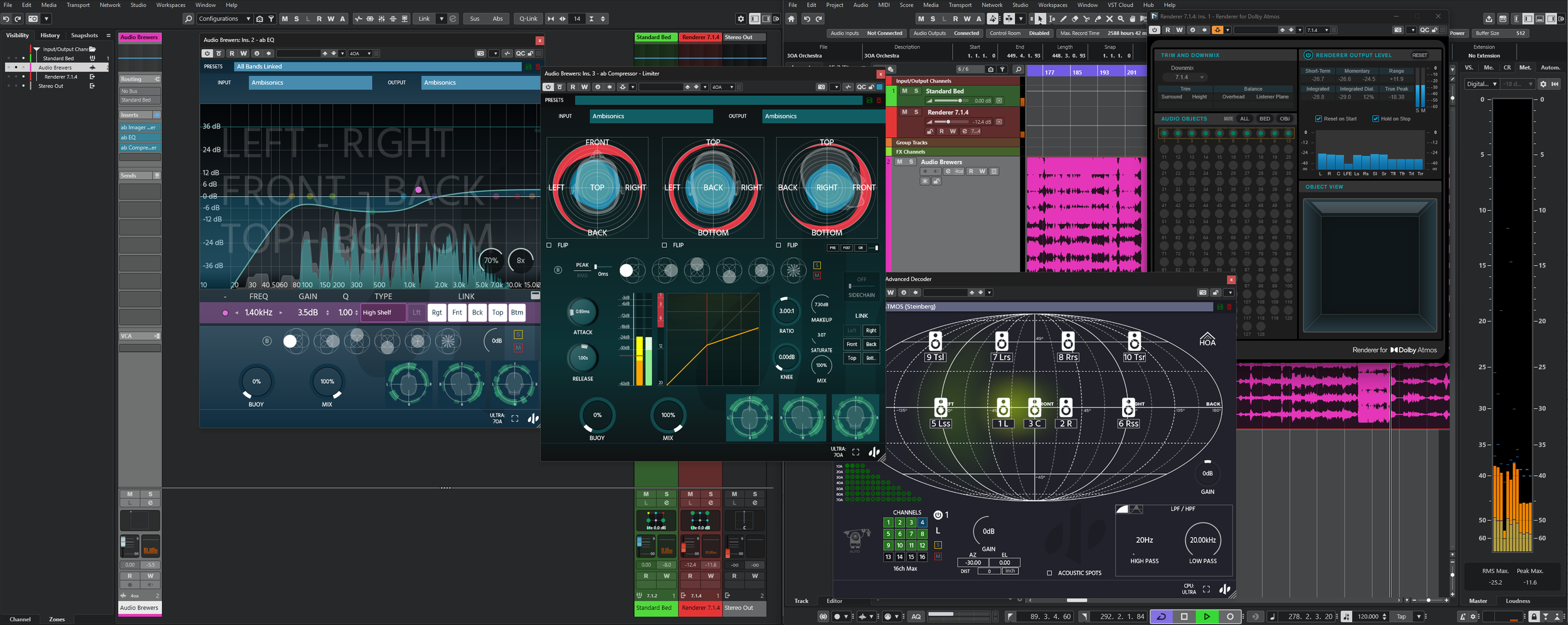
Task: Toggle fullscreen icon in the Compressor plugin
Action: pos(856,452)
